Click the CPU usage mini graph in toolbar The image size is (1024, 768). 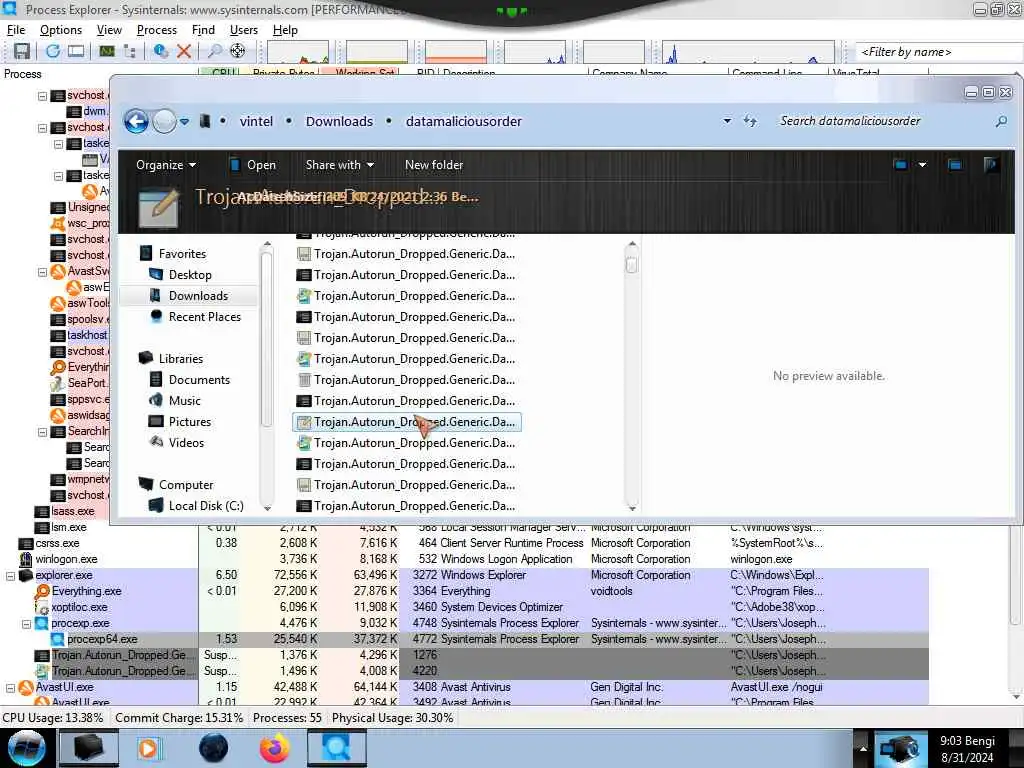click(x=298, y=52)
